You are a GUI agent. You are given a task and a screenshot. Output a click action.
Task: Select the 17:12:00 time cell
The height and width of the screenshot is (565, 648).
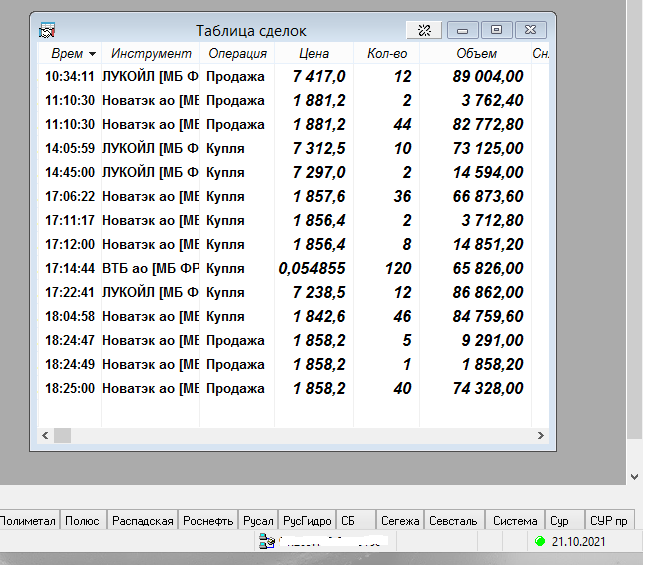point(70,244)
